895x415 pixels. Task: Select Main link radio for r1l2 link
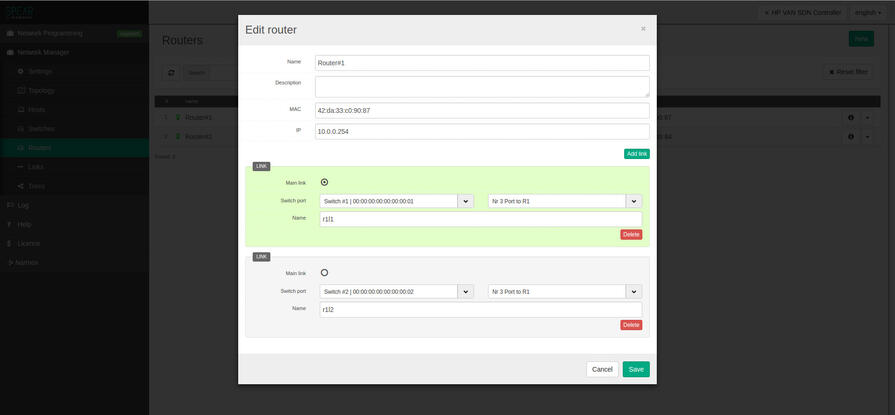click(x=324, y=272)
